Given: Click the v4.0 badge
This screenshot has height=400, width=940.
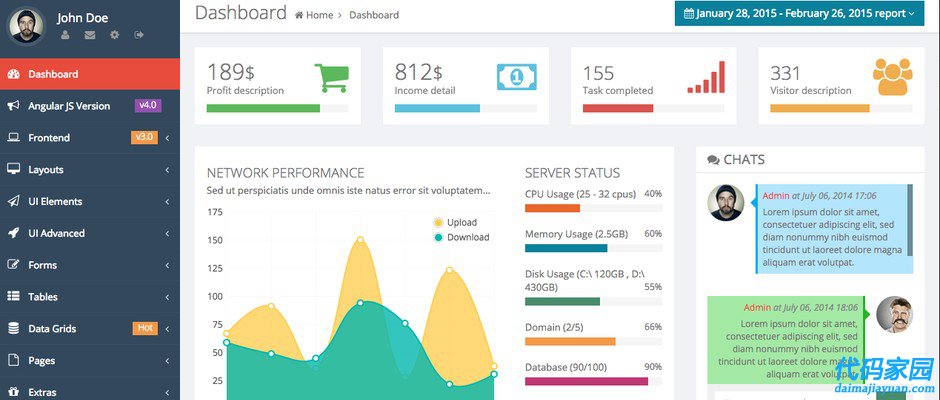Looking at the screenshot, I should (147, 106).
